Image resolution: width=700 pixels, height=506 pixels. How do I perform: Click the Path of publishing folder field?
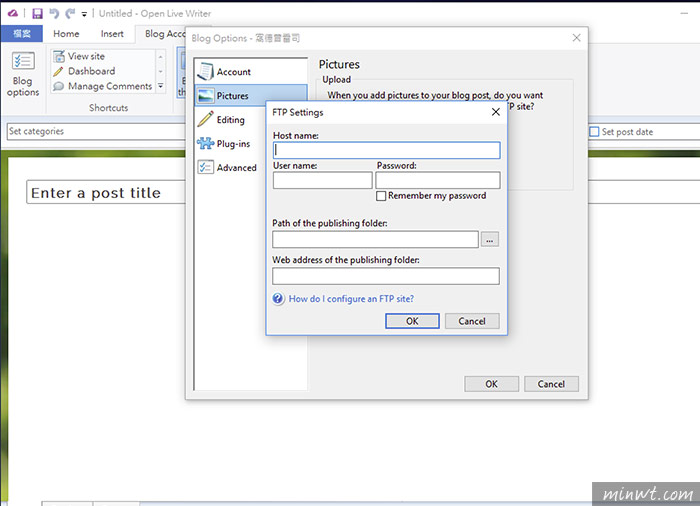click(375, 239)
